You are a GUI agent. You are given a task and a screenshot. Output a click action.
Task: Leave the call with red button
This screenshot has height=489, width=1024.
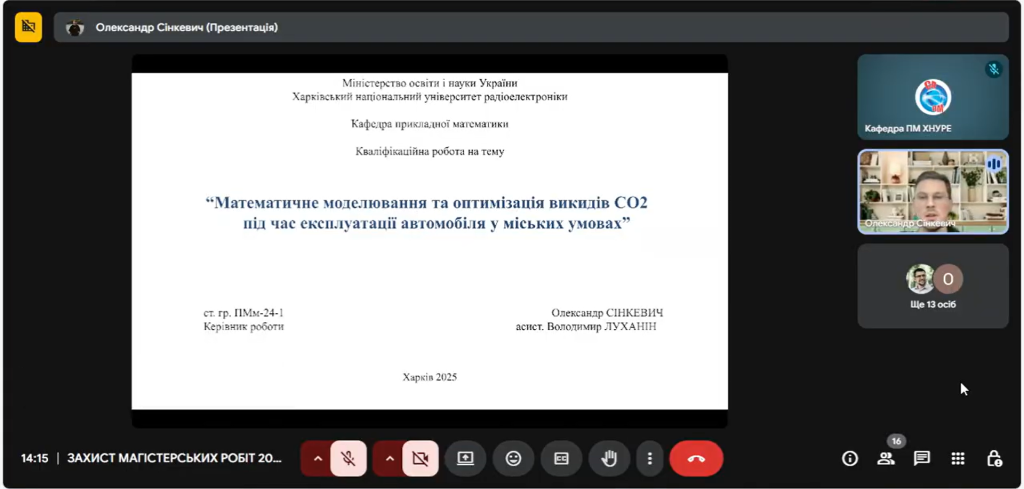coord(696,458)
